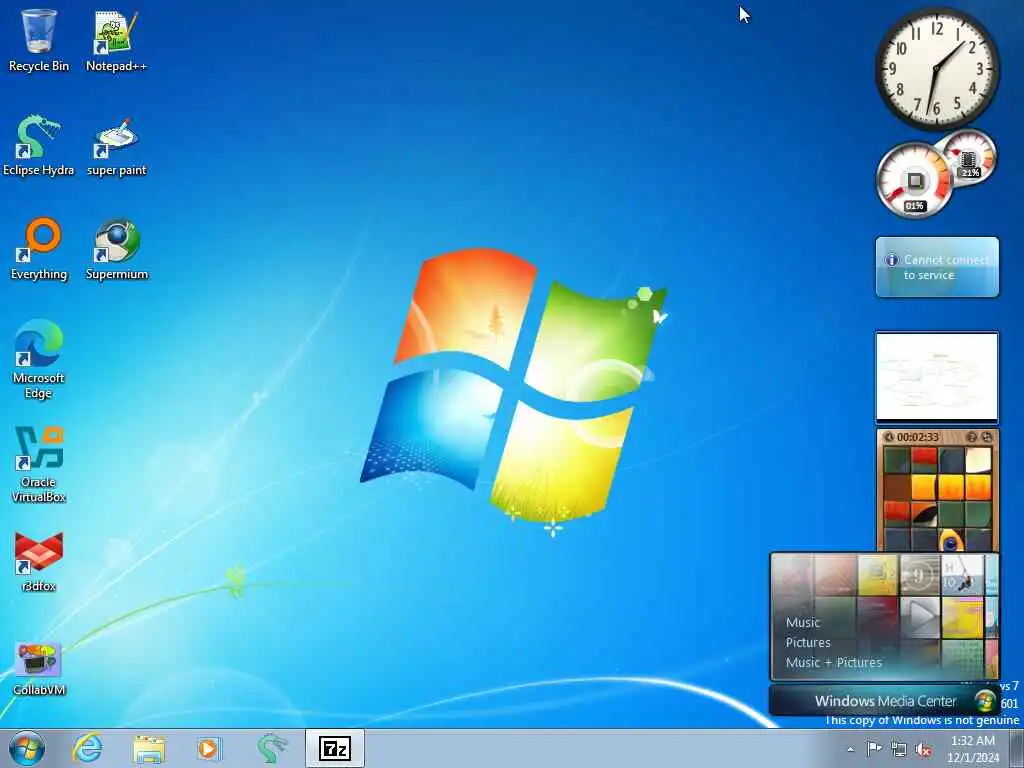
Task: Select the Notepad++ shortcut
Action: [x=116, y=40]
